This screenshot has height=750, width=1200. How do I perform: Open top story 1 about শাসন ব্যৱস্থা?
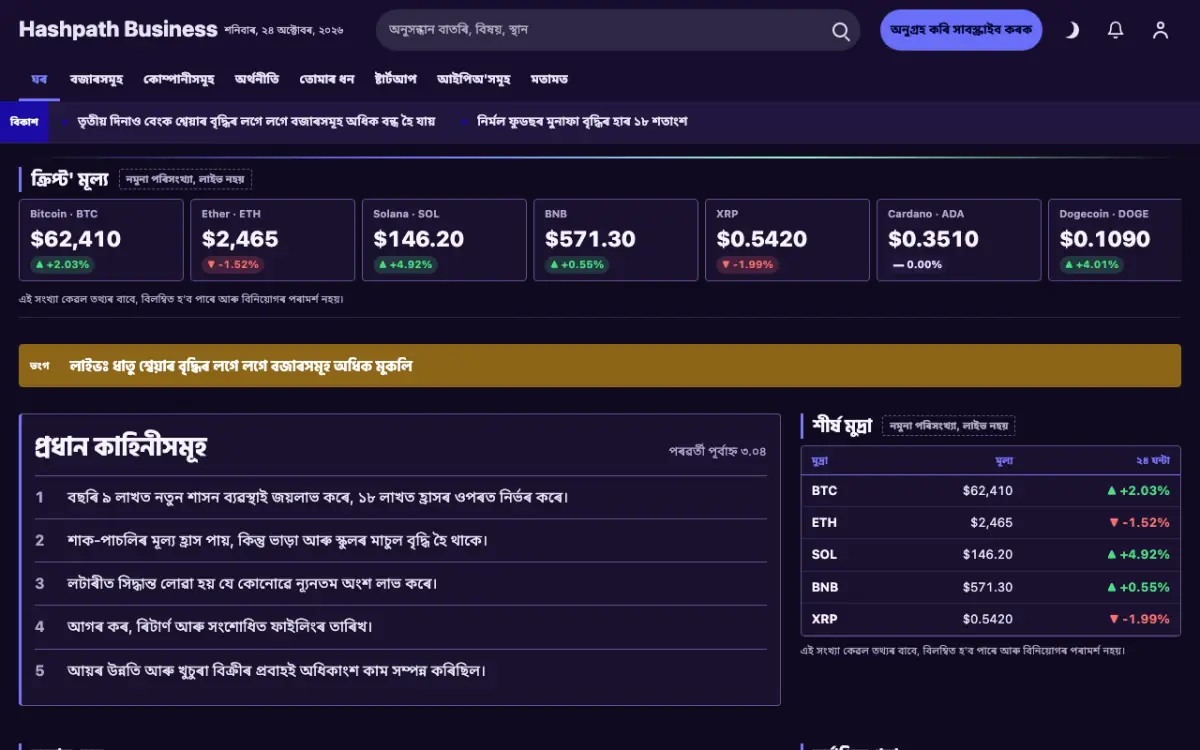point(401,497)
